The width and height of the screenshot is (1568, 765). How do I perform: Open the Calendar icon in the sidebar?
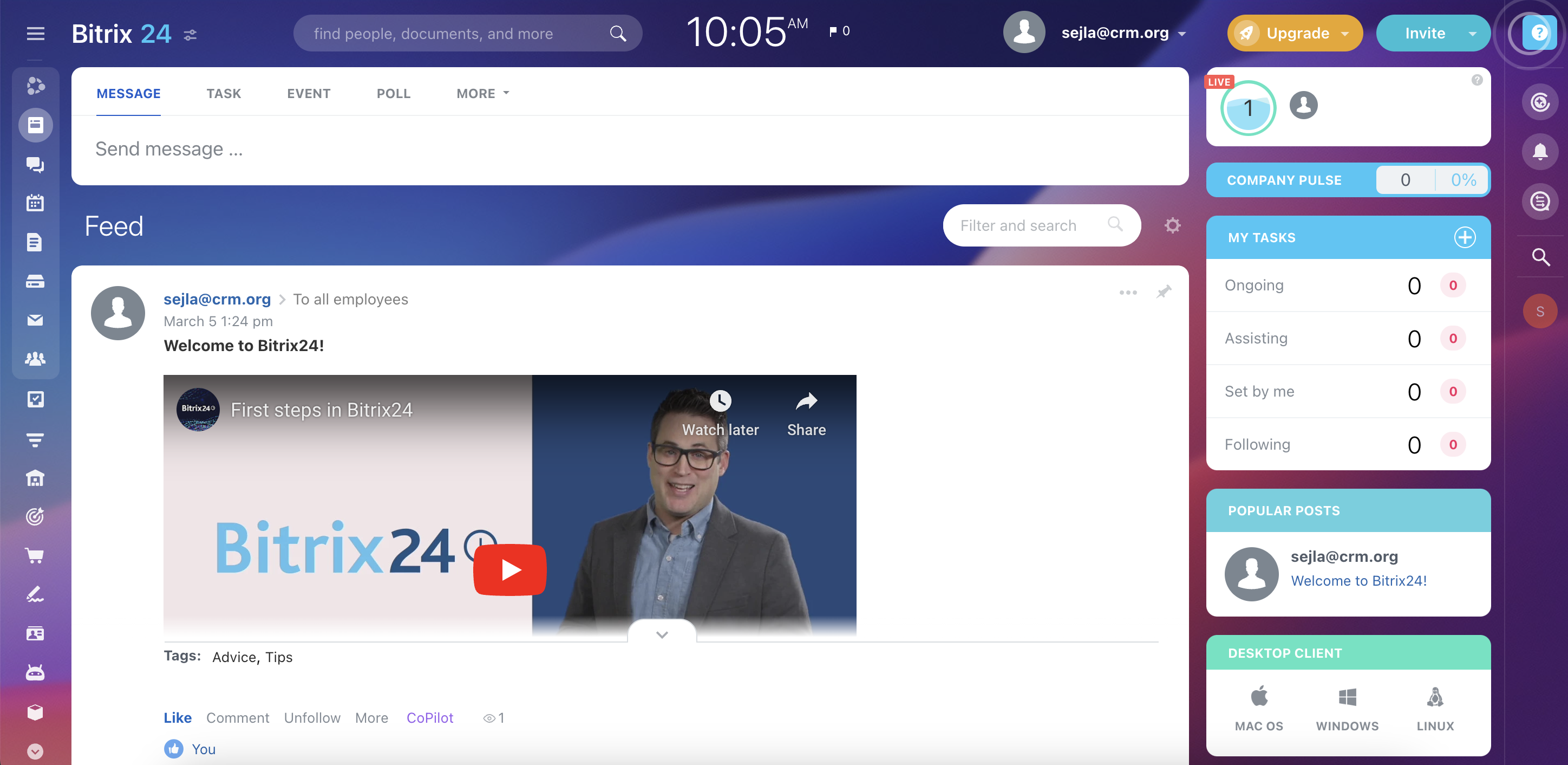(35, 203)
